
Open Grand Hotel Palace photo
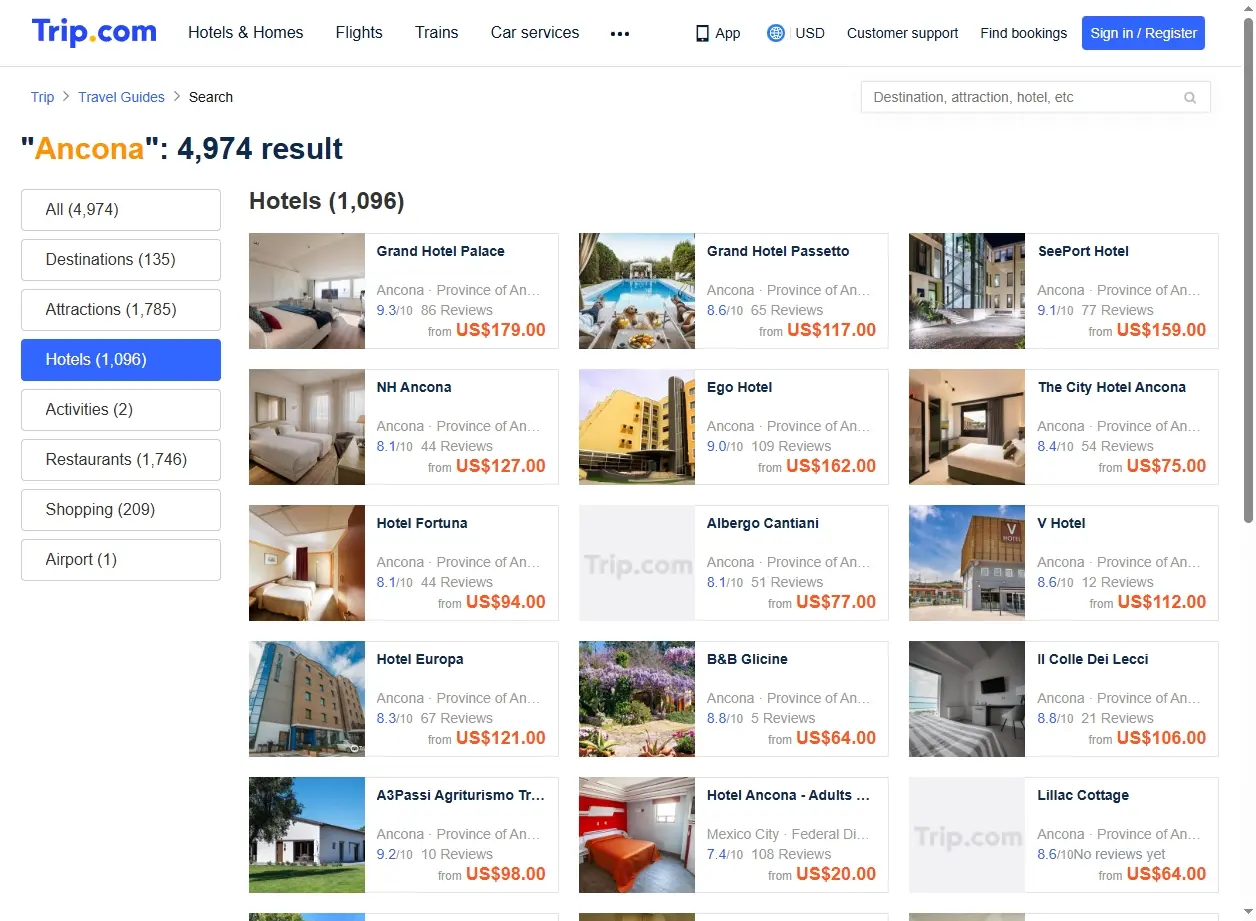click(307, 291)
